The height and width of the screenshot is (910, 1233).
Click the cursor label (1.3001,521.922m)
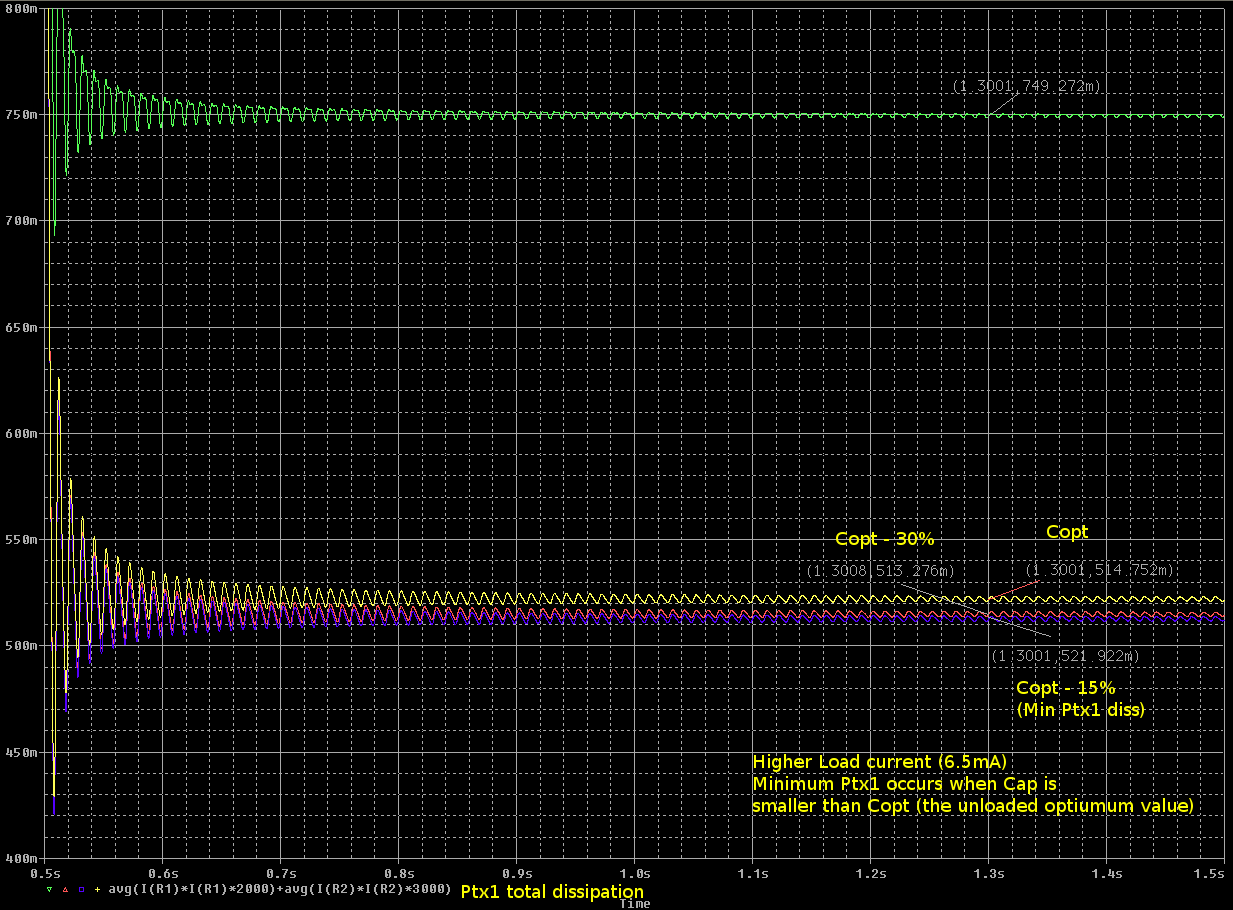tap(1064, 656)
